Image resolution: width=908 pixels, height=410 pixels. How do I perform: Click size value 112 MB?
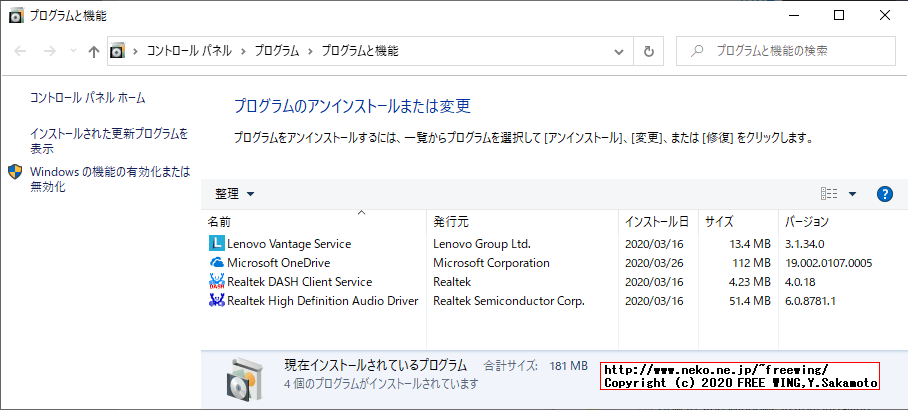pyautogui.click(x=753, y=263)
